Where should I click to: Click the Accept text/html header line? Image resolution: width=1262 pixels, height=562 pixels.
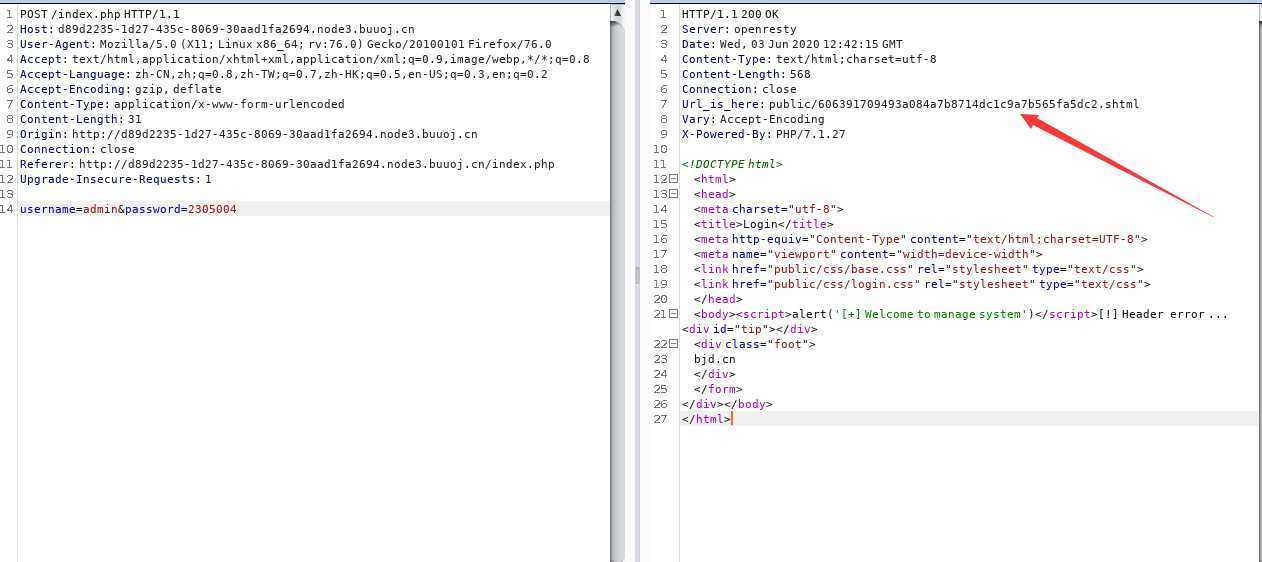point(304,59)
